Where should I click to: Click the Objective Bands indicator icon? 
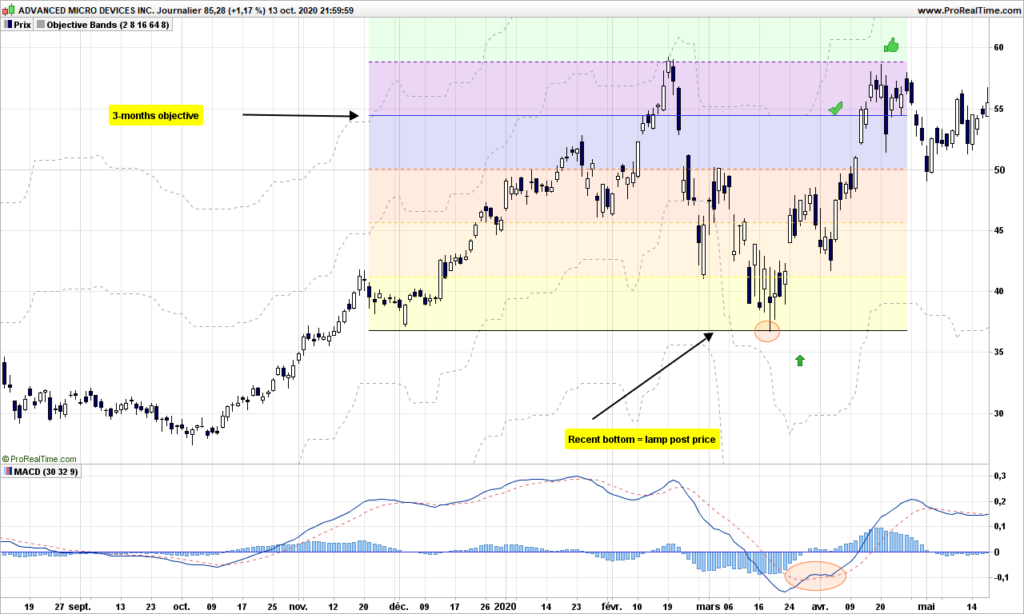(40, 25)
